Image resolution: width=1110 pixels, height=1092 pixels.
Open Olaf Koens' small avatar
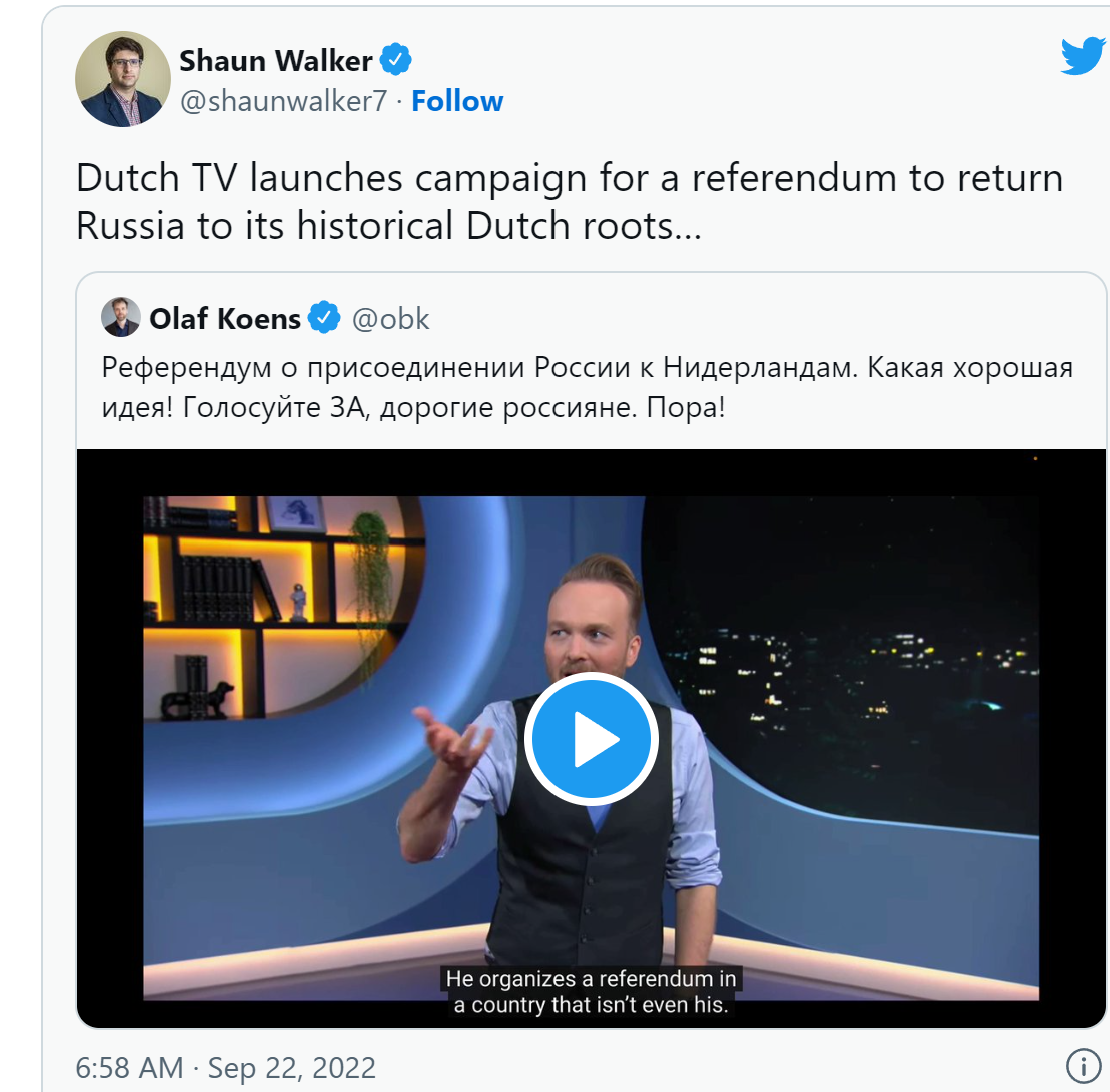121,317
